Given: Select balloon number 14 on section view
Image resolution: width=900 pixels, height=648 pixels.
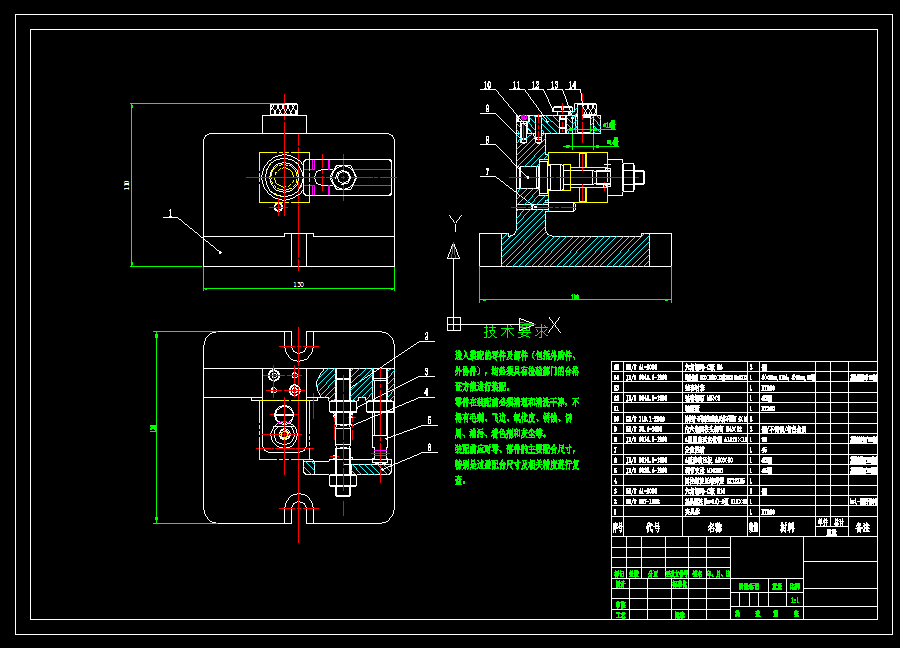Looking at the screenshot, I should [572, 85].
